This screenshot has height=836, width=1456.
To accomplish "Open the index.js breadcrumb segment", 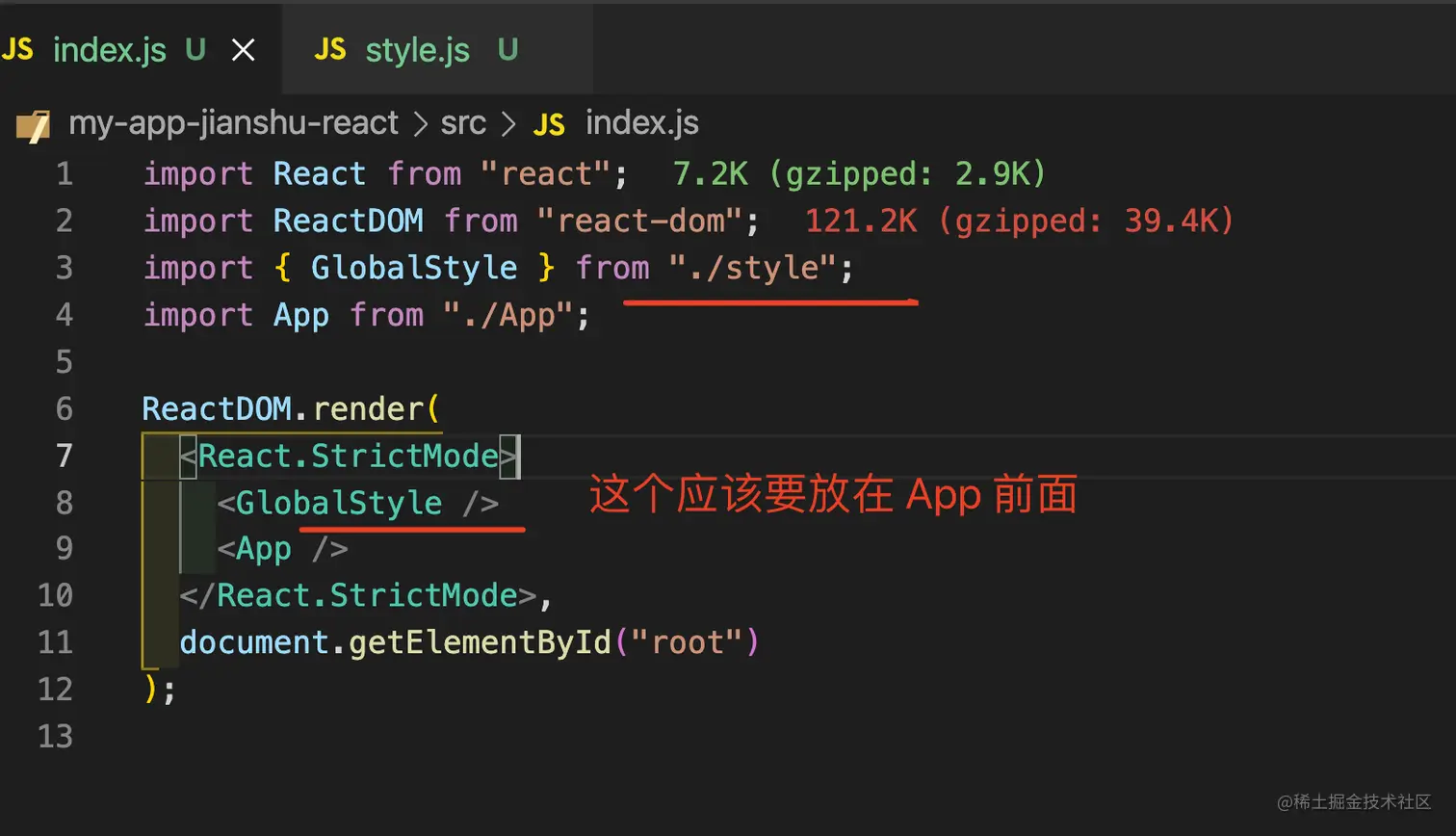I will point(642,123).
